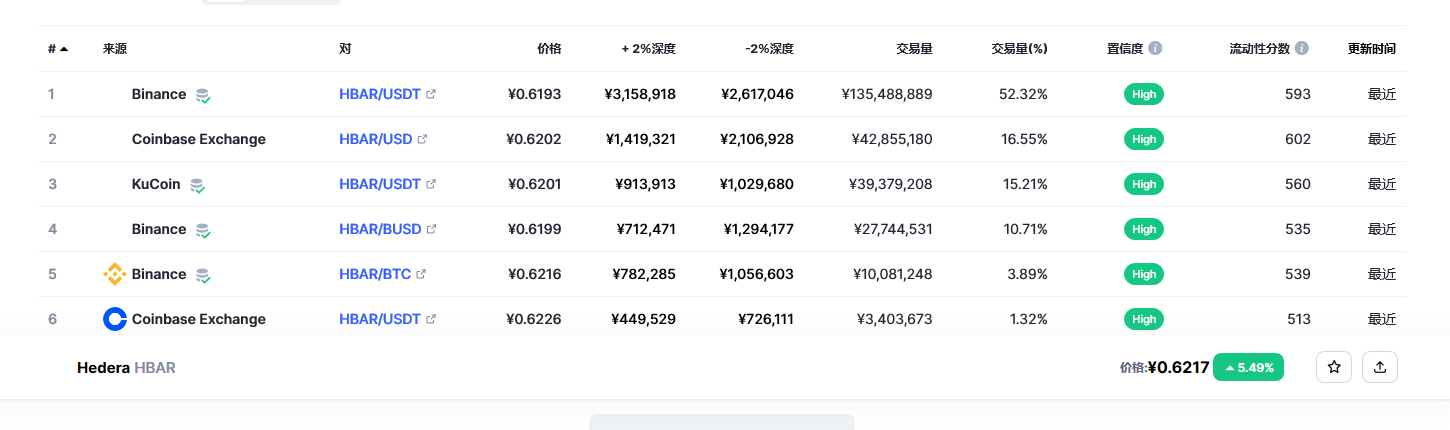Click the star watchlist icon for Hedera

point(1333,367)
